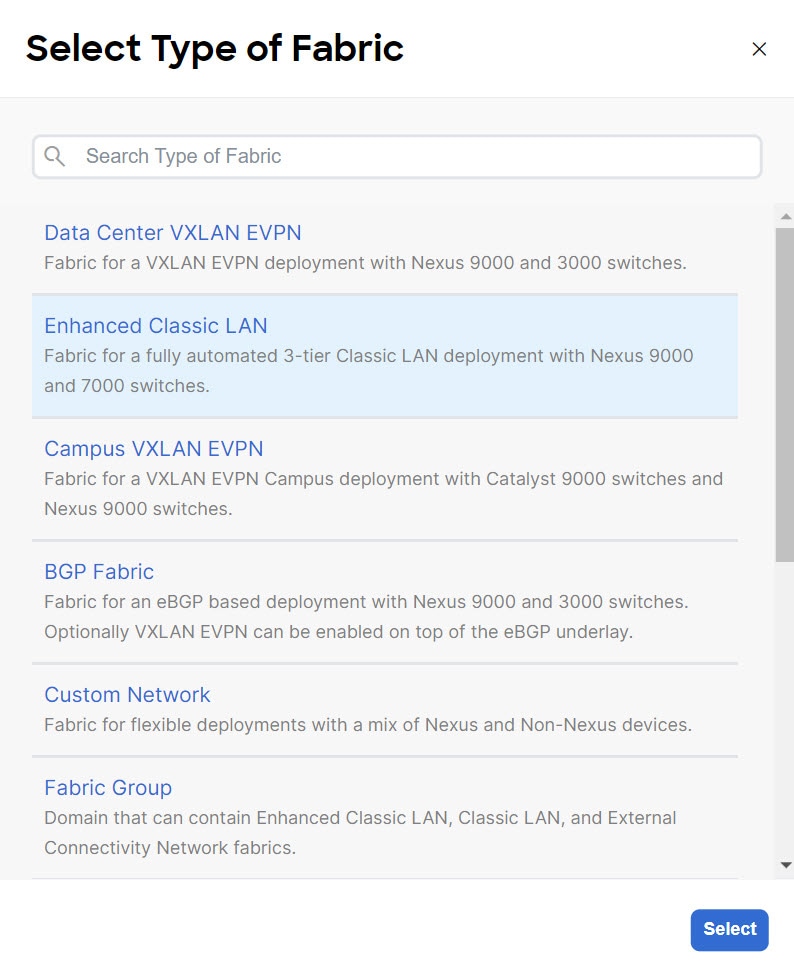Screen dimensions: 794x972
Task: Click the search magnifier icon
Action: pyautogui.click(x=55, y=156)
